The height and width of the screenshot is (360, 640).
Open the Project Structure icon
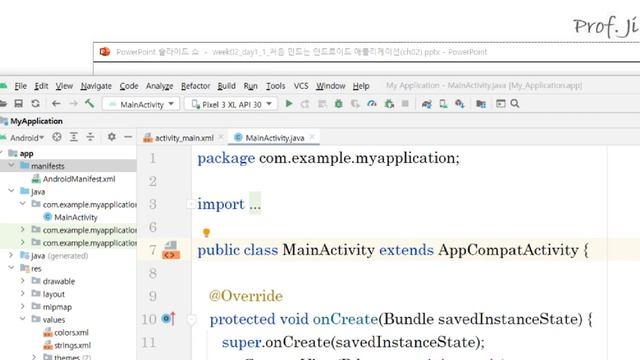[481, 104]
